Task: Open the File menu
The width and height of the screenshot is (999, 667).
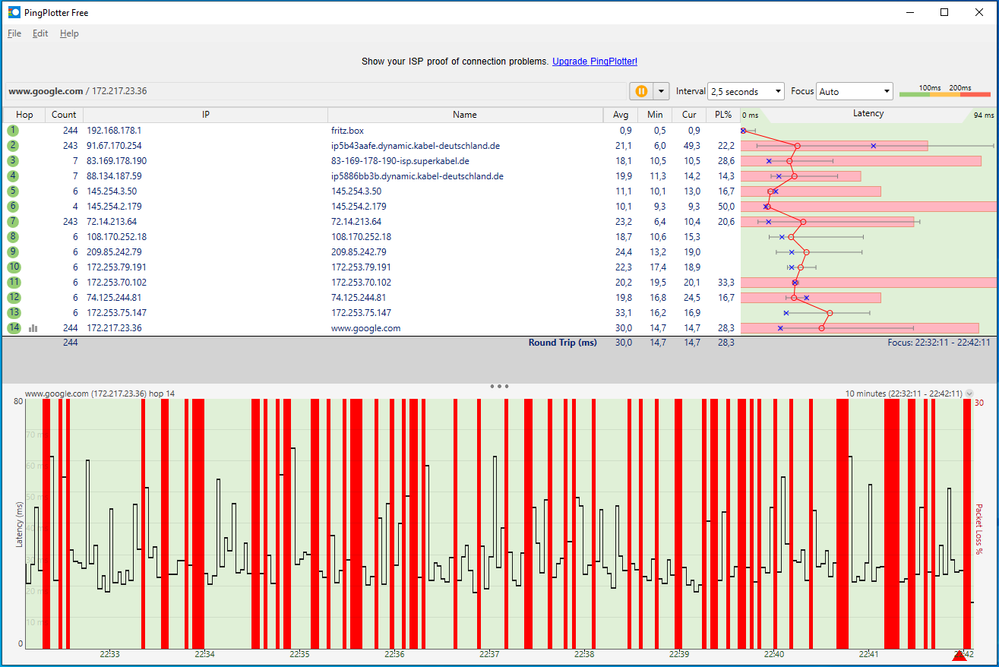Action: [14, 33]
